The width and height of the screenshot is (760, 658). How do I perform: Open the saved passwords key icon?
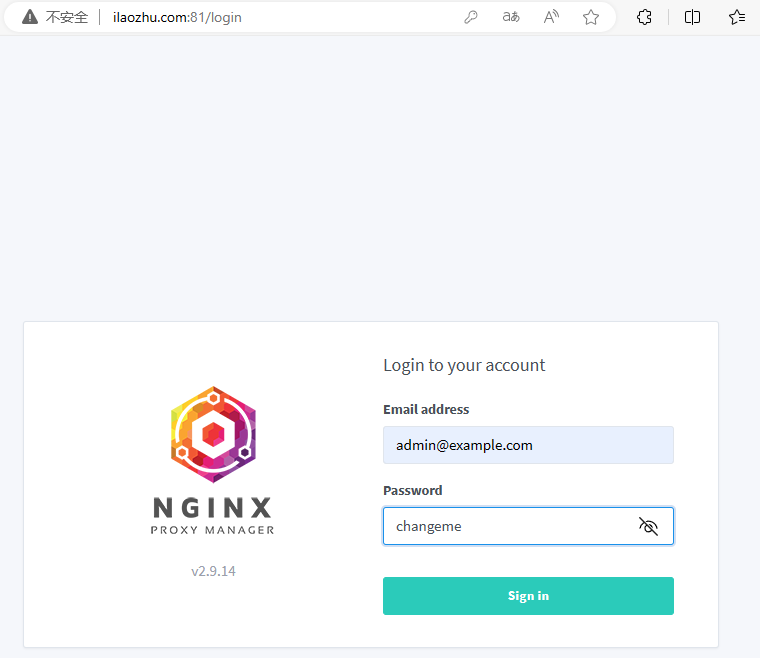point(471,17)
